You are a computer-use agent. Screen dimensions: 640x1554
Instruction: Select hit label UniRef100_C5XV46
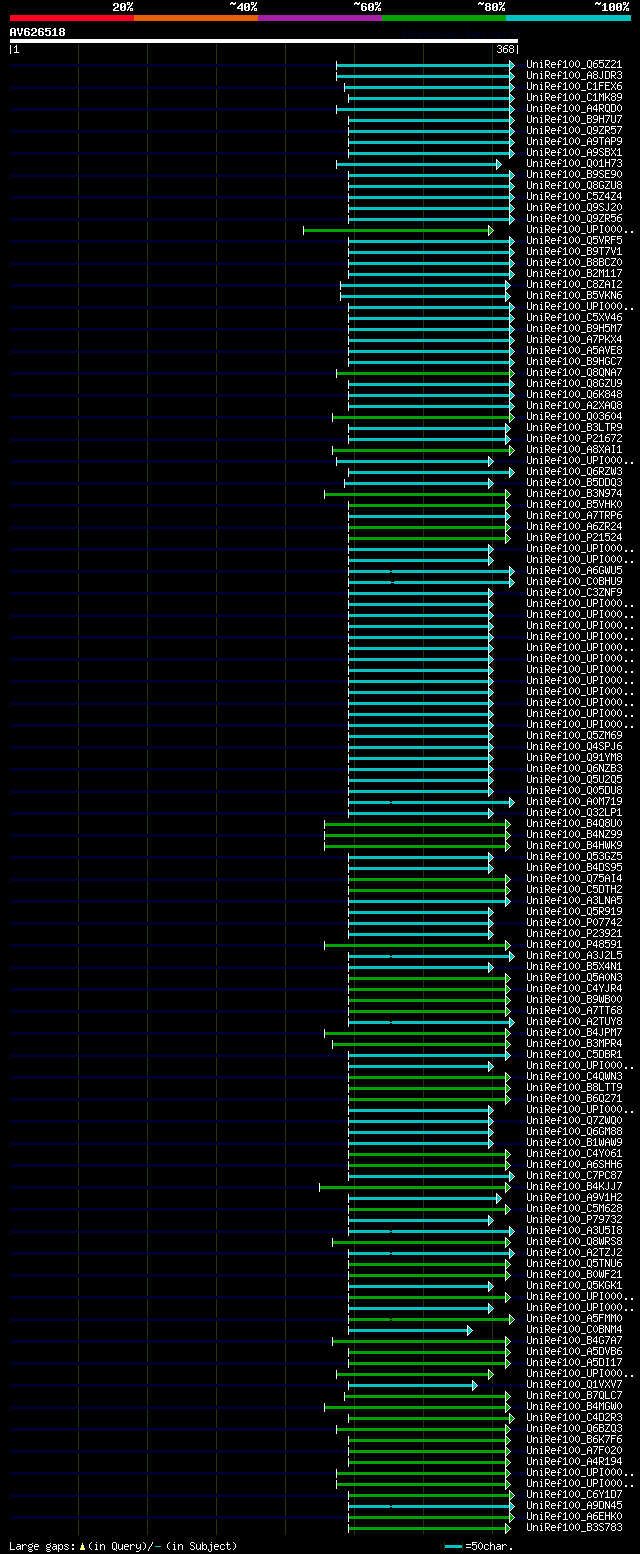(574, 317)
